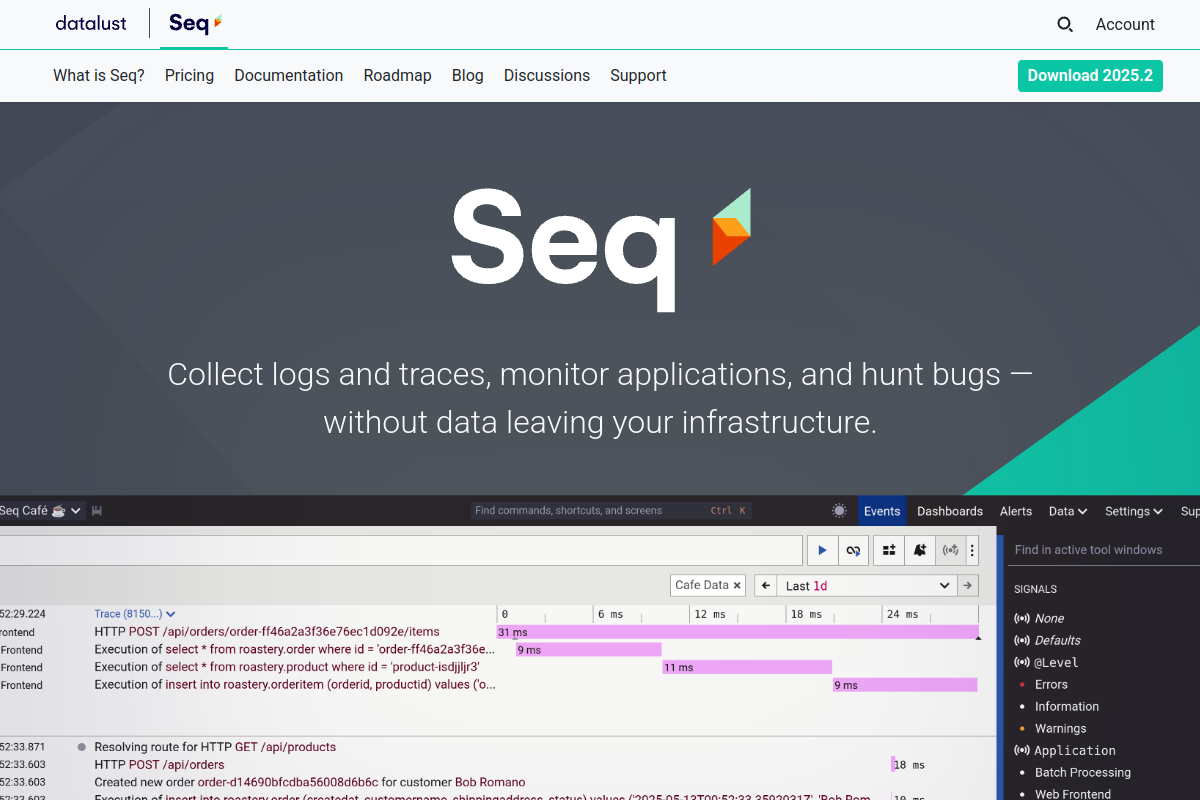Select the Information signal

tap(1066, 706)
